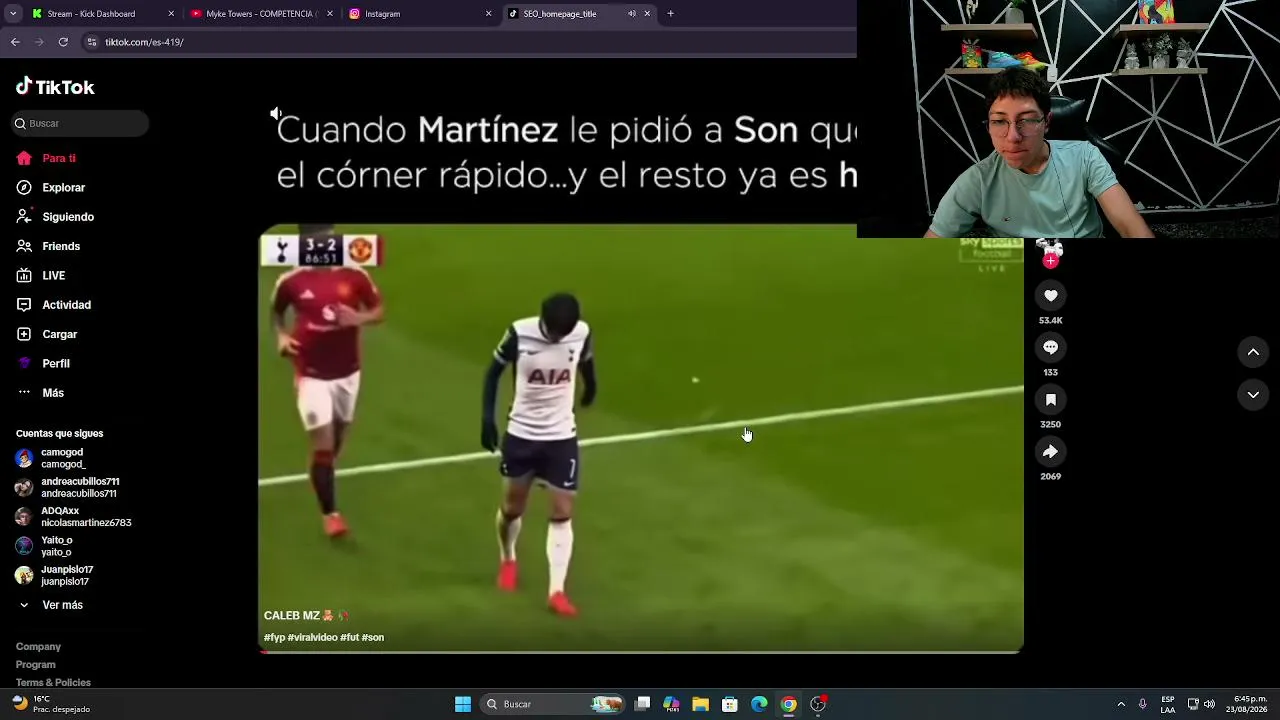Show hidden system tray icons
The height and width of the screenshot is (720, 1280).
click(1121, 704)
